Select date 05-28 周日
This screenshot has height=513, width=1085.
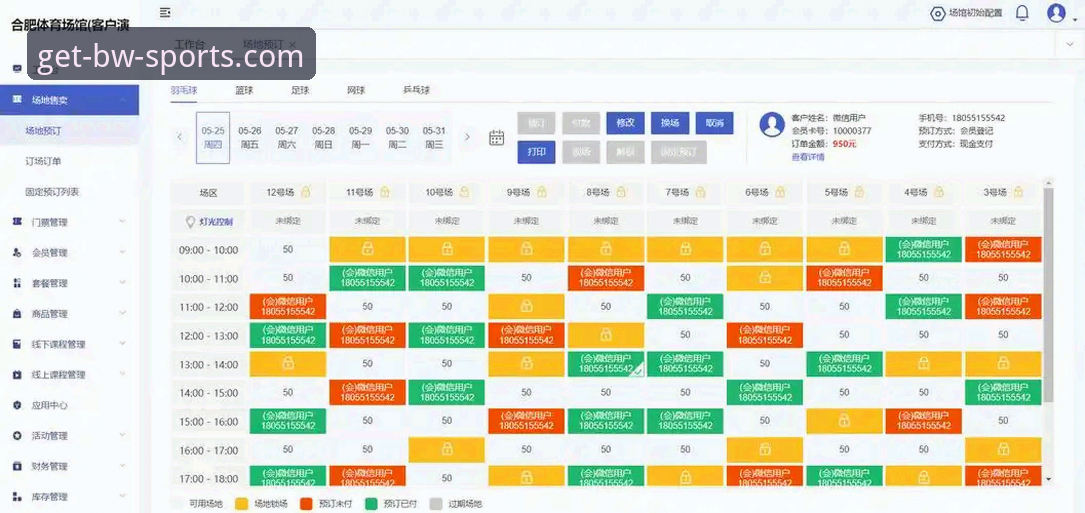323,138
